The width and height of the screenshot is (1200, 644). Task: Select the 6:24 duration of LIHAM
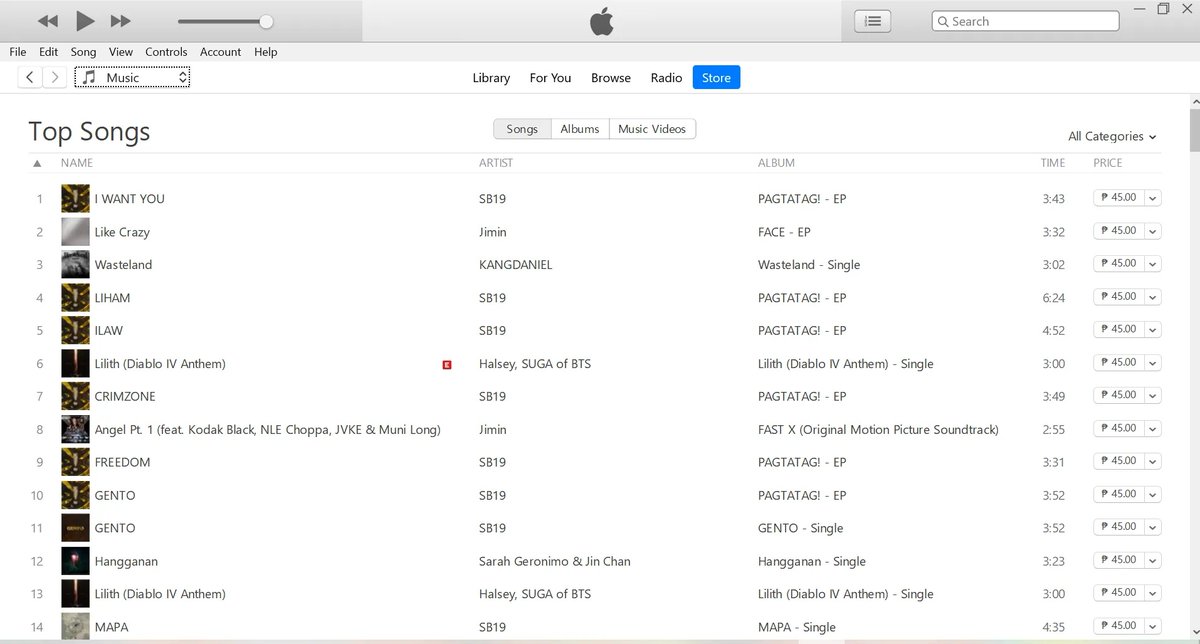pos(1054,298)
